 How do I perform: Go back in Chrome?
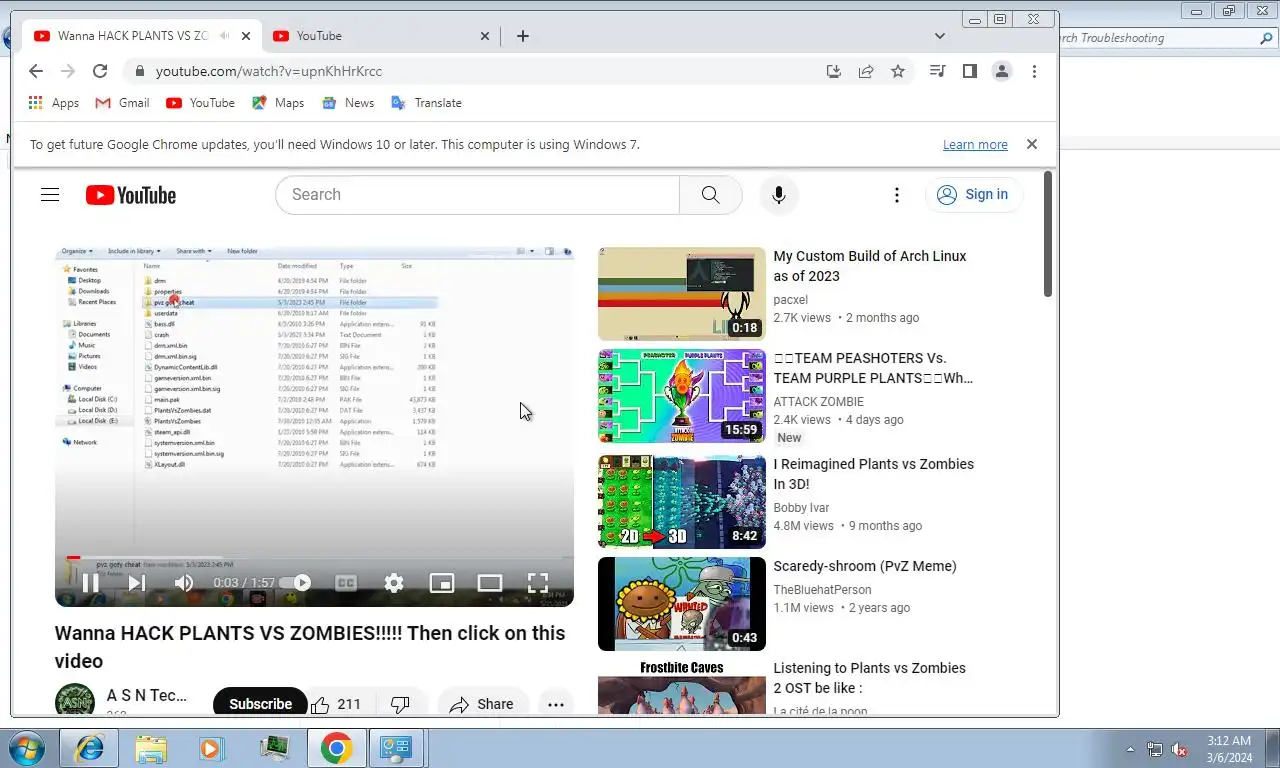(36, 71)
